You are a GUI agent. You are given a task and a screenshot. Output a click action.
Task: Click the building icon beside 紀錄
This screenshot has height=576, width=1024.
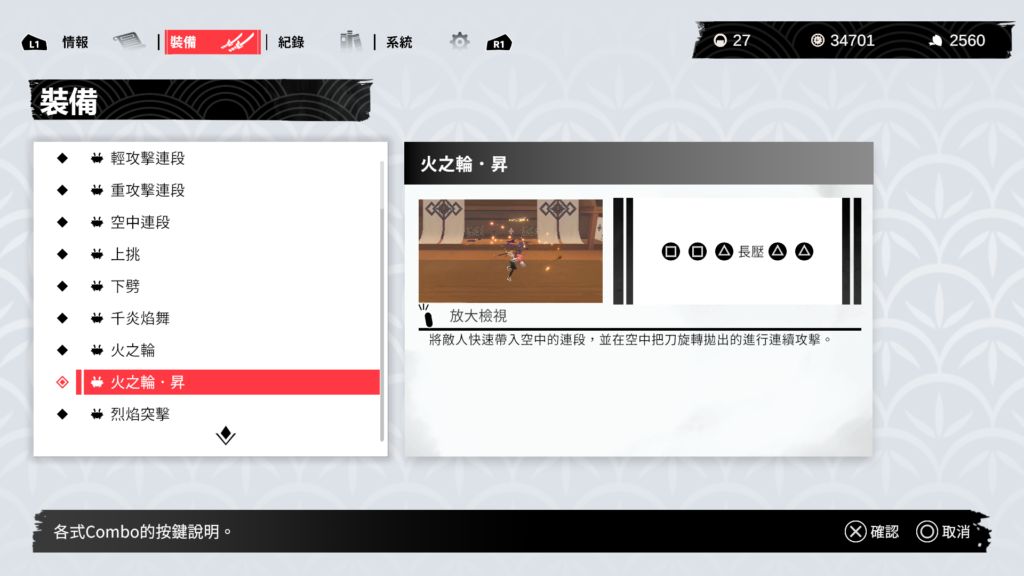point(350,41)
